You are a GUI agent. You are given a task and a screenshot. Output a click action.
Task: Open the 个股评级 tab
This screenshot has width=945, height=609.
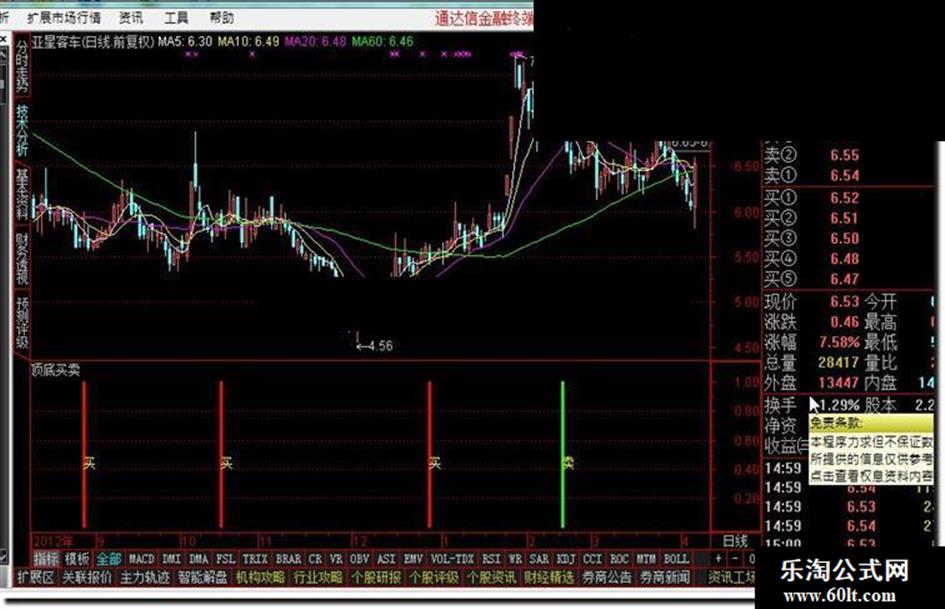(433, 578)
